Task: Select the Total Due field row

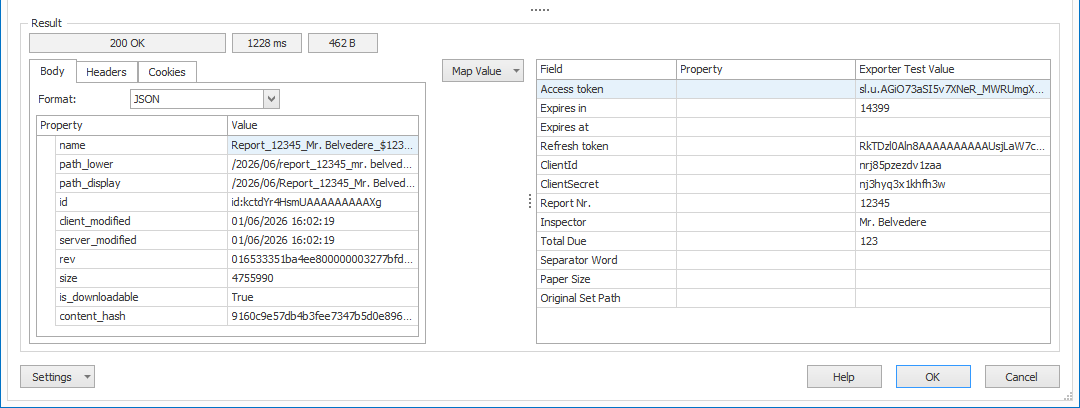Action: (x=793, y=241)
